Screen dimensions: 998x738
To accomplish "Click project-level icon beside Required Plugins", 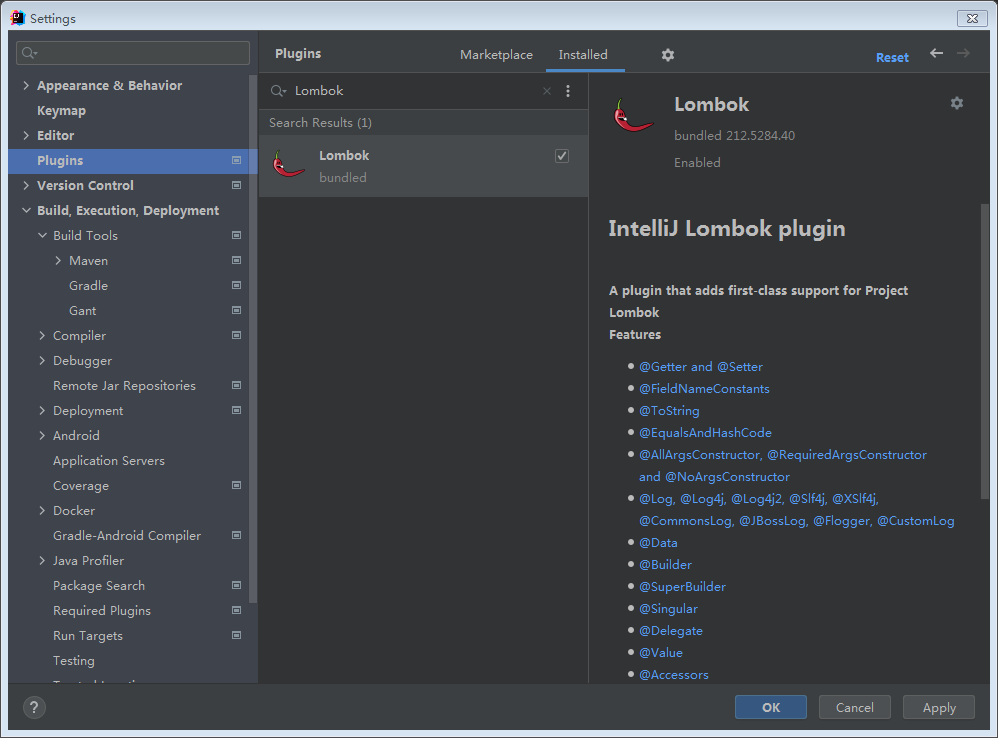I will pos(236,610).
